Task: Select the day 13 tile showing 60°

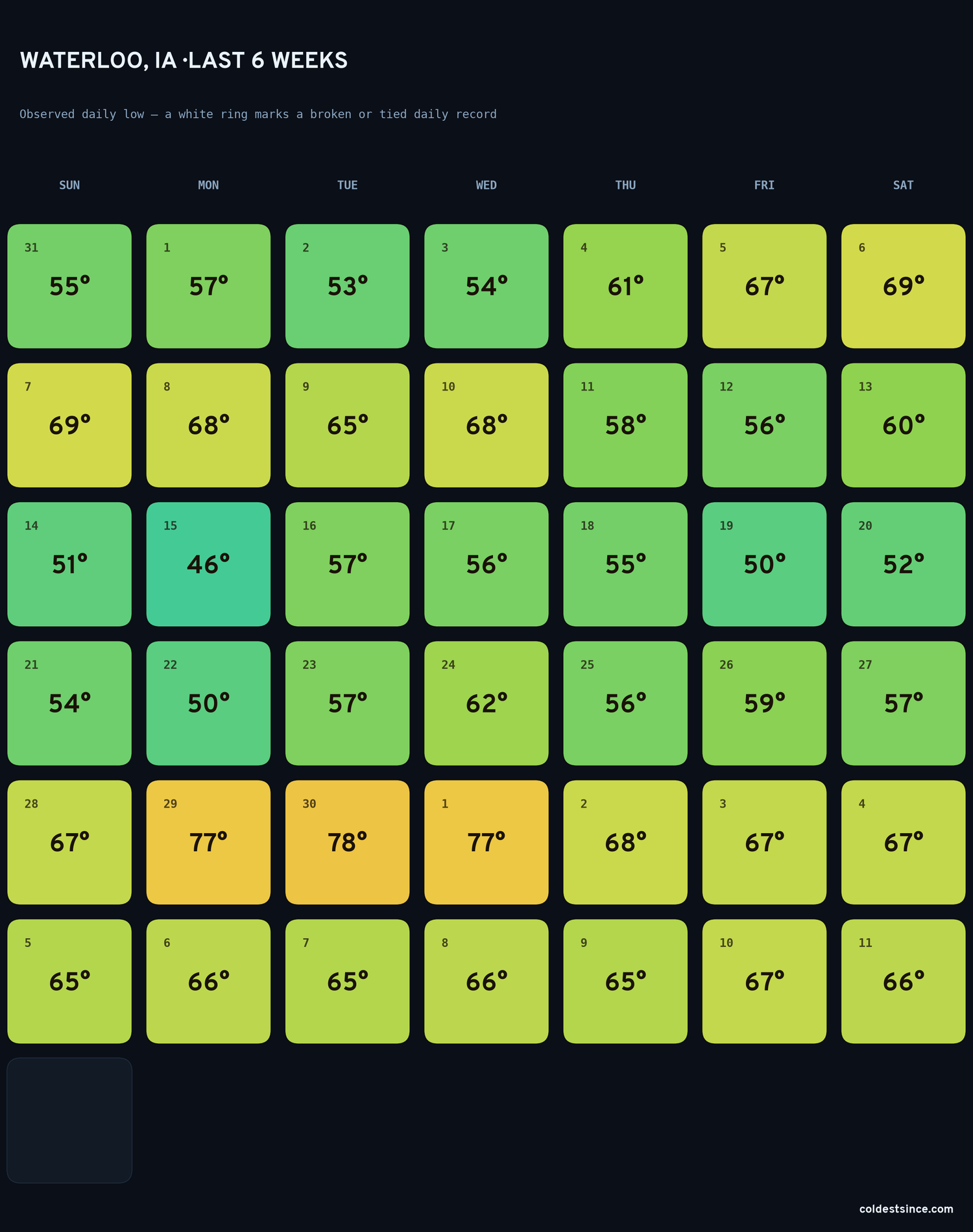Action: click(904, 425)
